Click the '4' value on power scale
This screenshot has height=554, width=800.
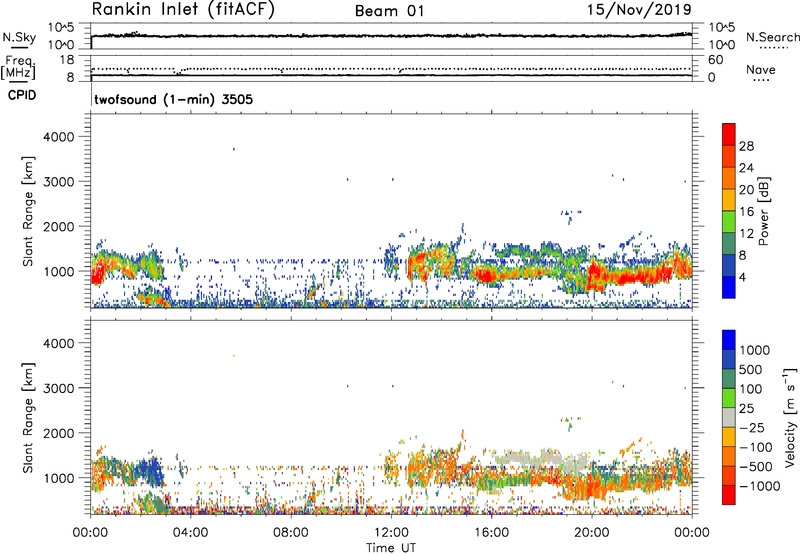[x=743, y=278]
